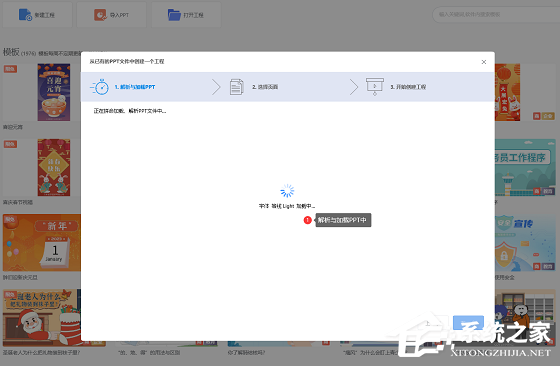
Task: Click the presentation screen icon in step 3
Action: click(375, 87)
